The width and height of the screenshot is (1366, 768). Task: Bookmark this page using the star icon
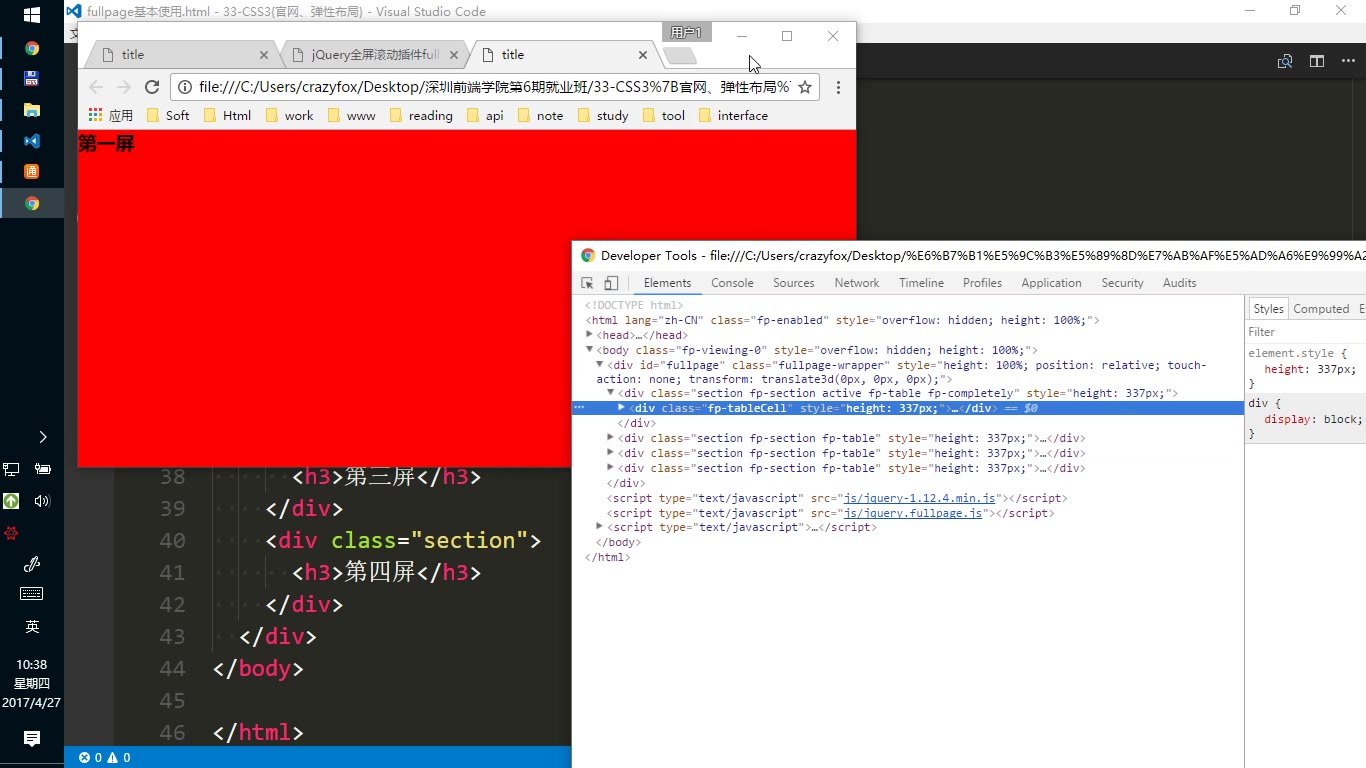(x=805, y=87)
